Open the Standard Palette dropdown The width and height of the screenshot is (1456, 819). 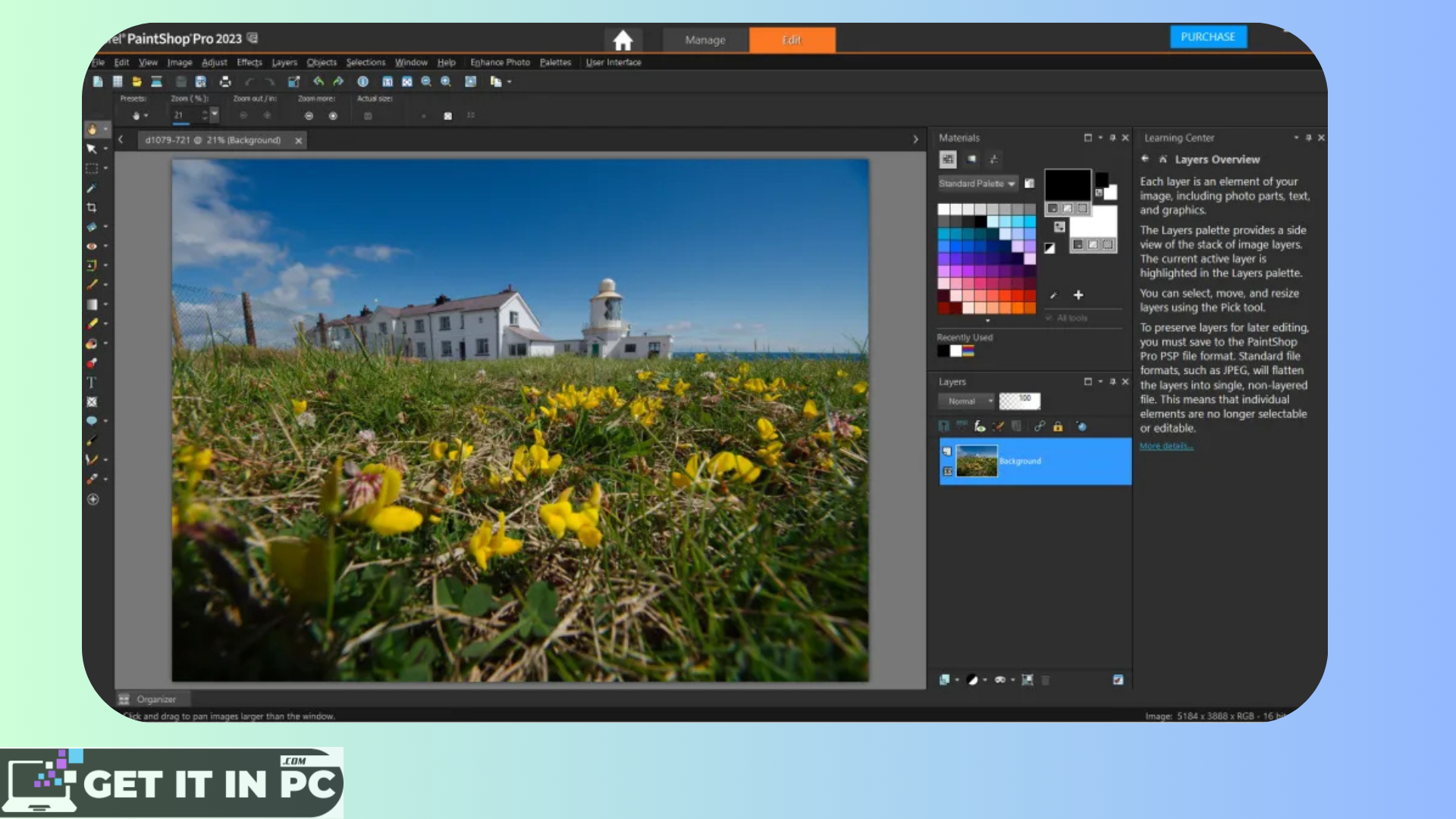977,184
